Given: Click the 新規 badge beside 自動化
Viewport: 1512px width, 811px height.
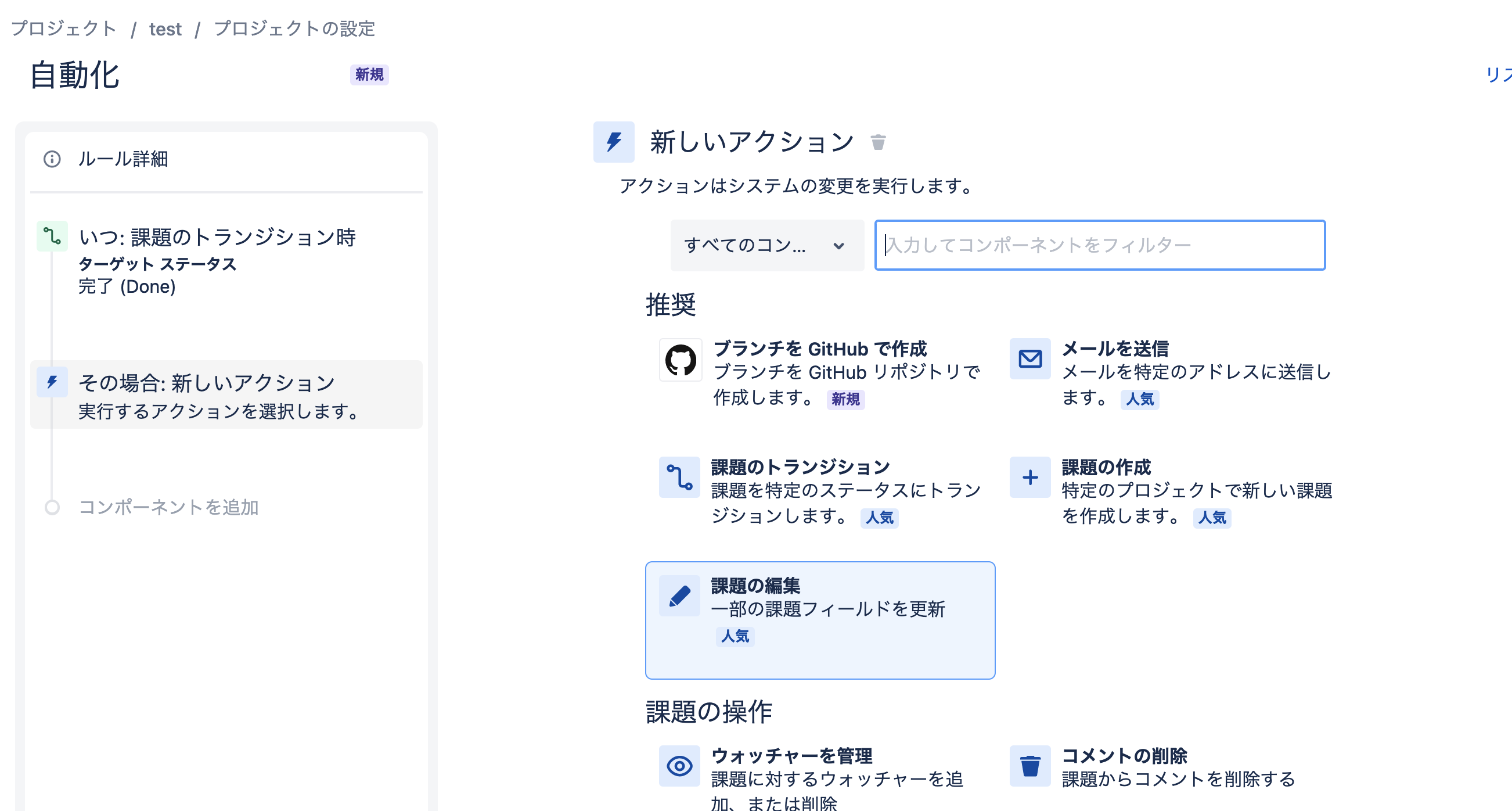Looking at the screenshot, I should pos(369,74).
